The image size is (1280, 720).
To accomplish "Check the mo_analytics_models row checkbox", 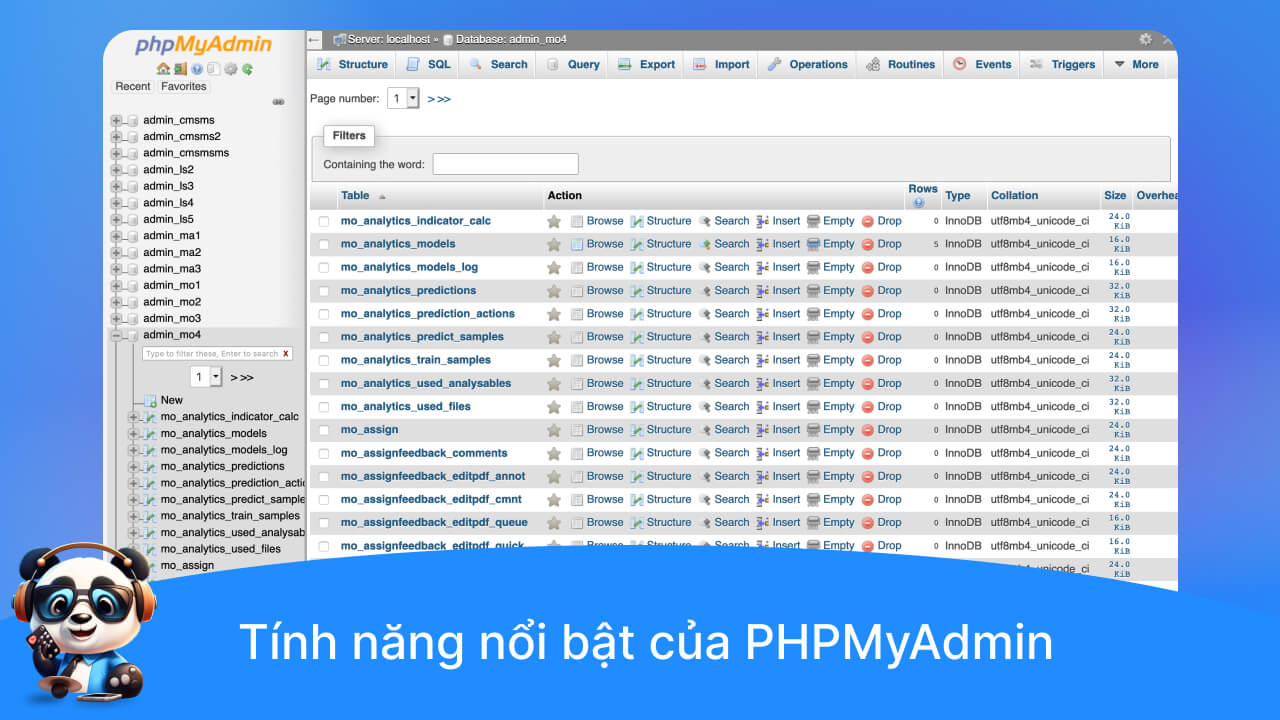I will (x=323, y=244).
